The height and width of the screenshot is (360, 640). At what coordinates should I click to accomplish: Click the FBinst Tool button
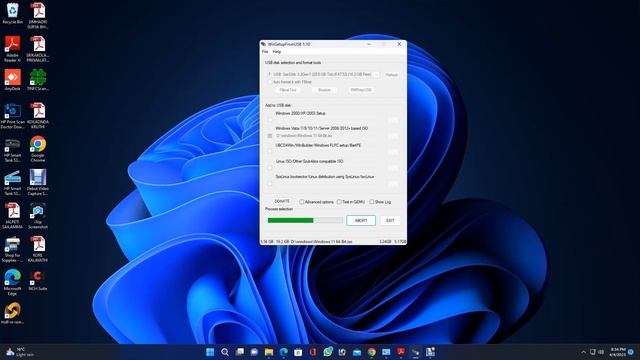[288, 90]
